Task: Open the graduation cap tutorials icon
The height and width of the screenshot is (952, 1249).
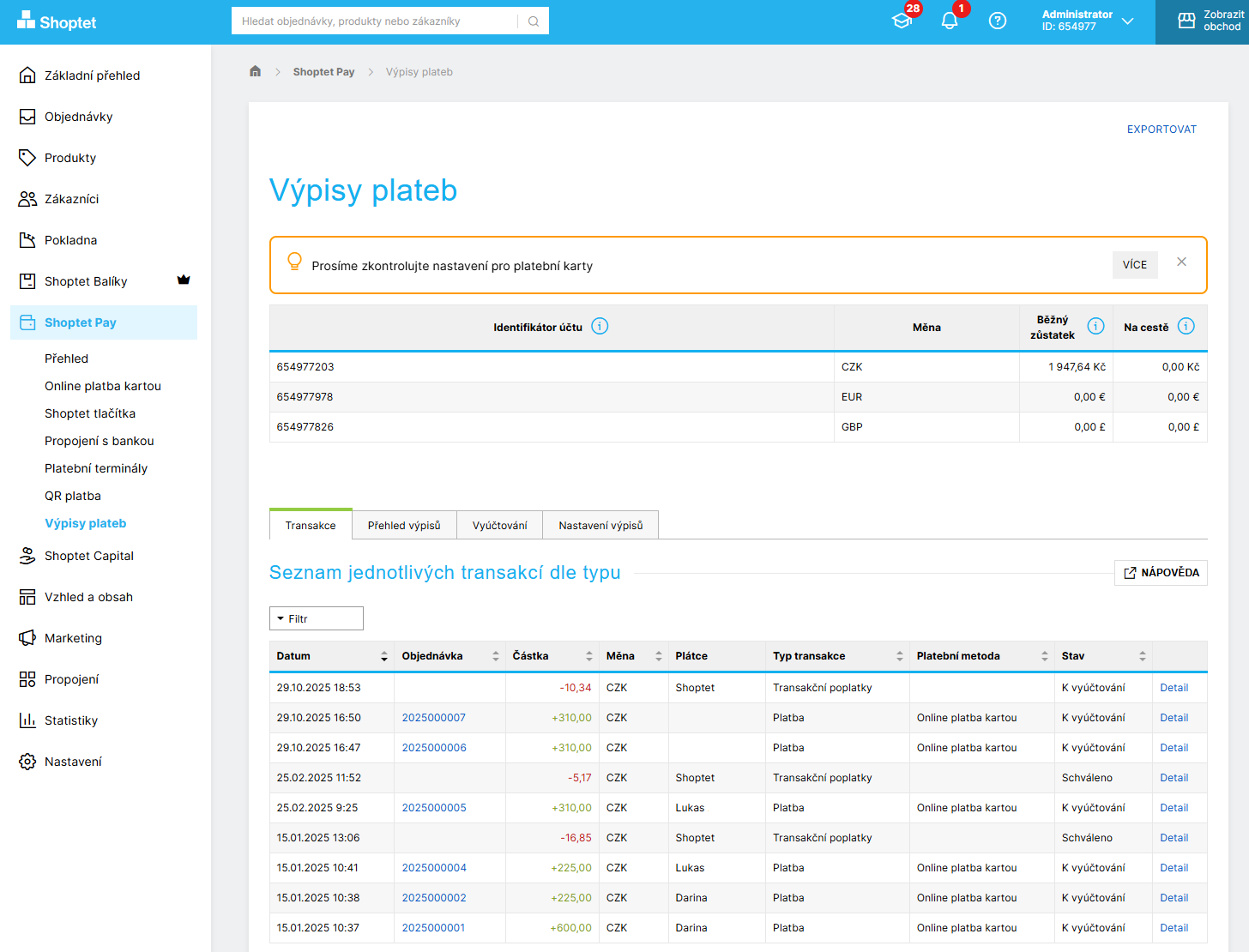Action: point(902,21)
